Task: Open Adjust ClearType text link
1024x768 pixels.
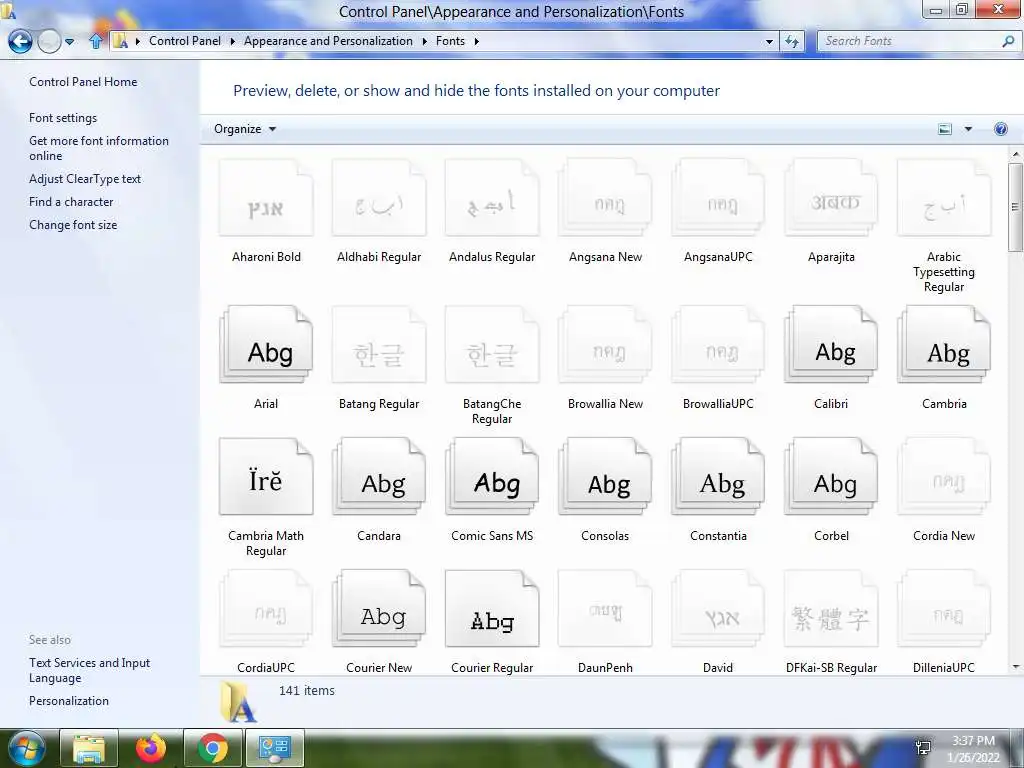Action: [x=85, y=178]
